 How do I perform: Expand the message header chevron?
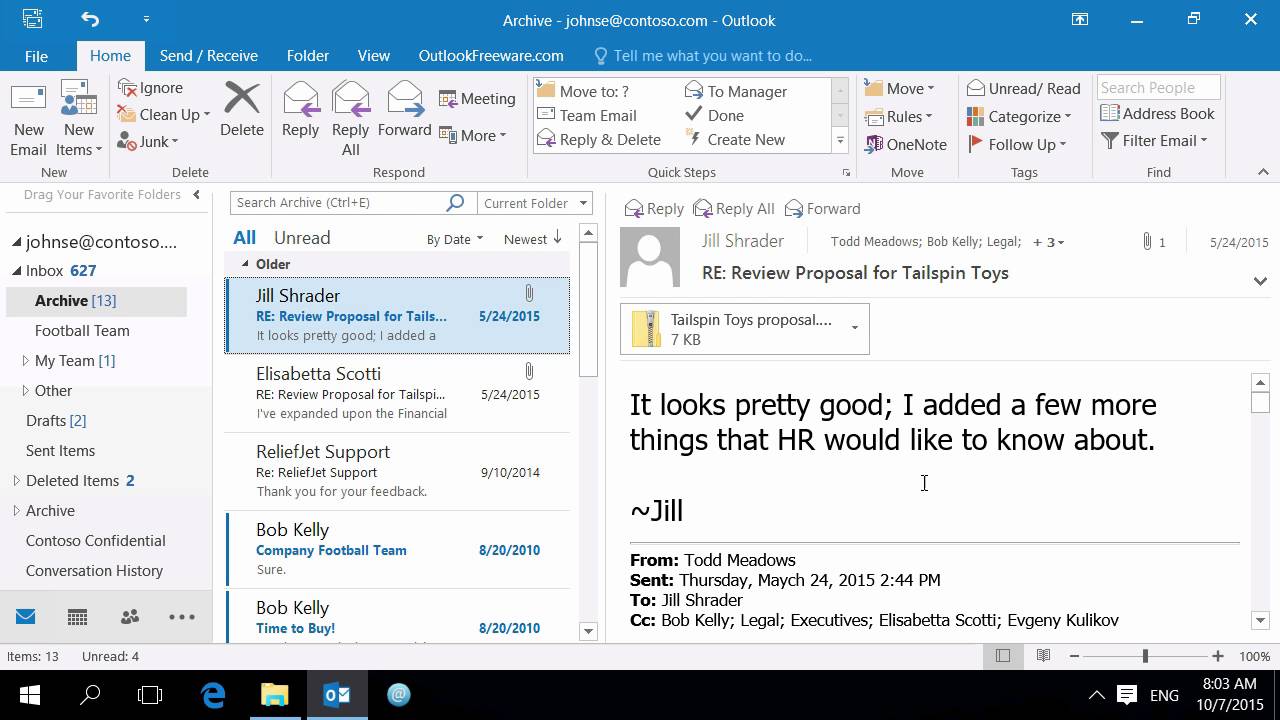(1260, 281)
